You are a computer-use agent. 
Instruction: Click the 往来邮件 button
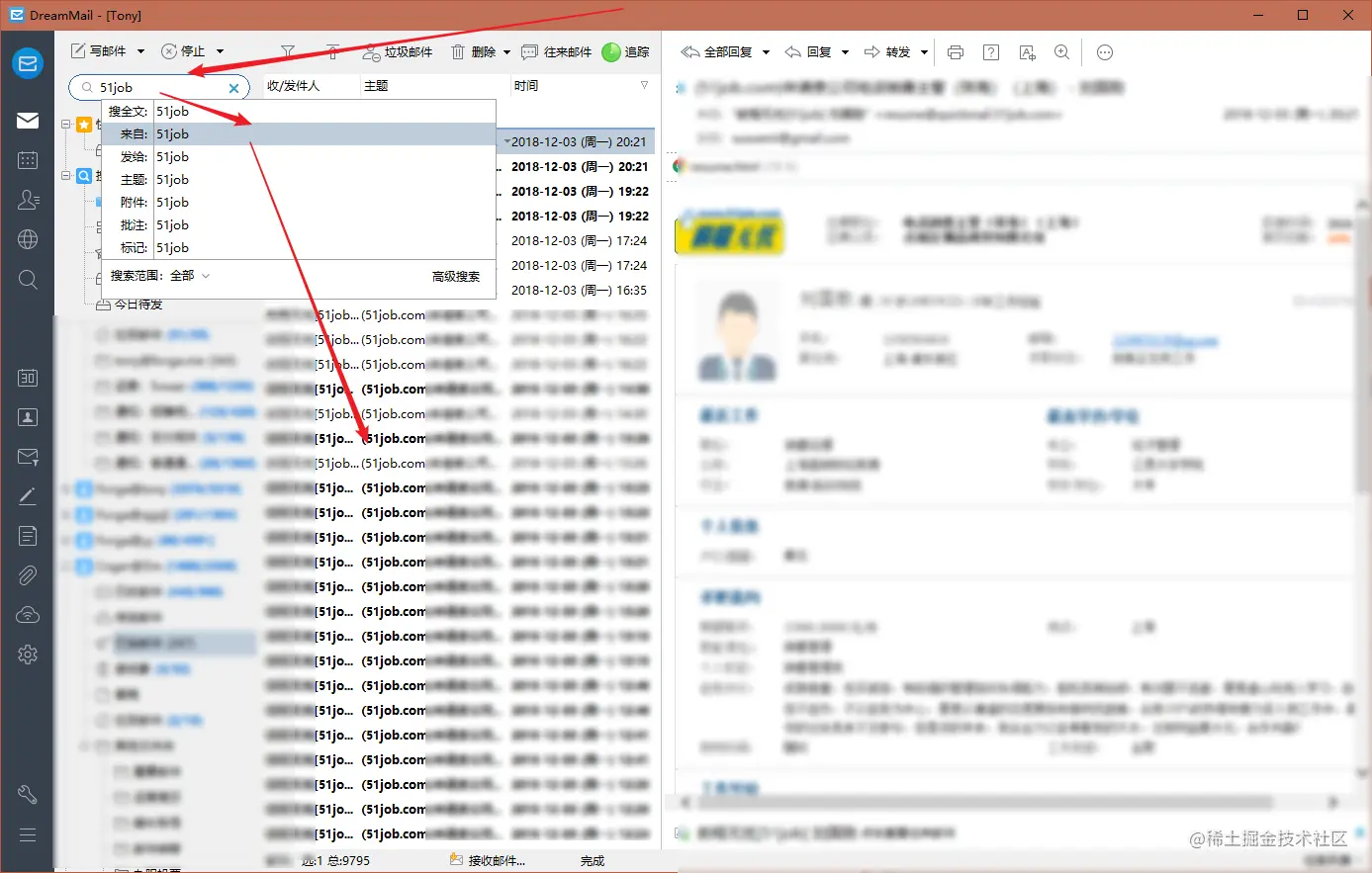click(557, 51)
